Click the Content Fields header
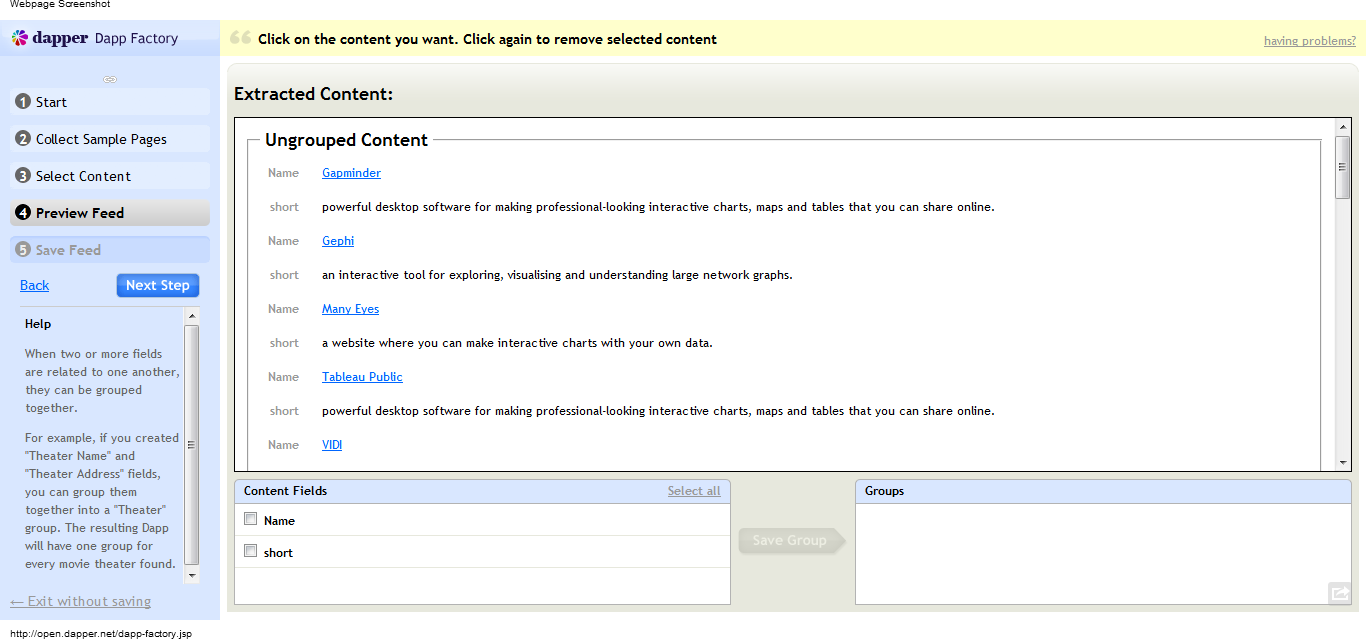Viewport: 1366px width, 640px height. click(482, 491)
